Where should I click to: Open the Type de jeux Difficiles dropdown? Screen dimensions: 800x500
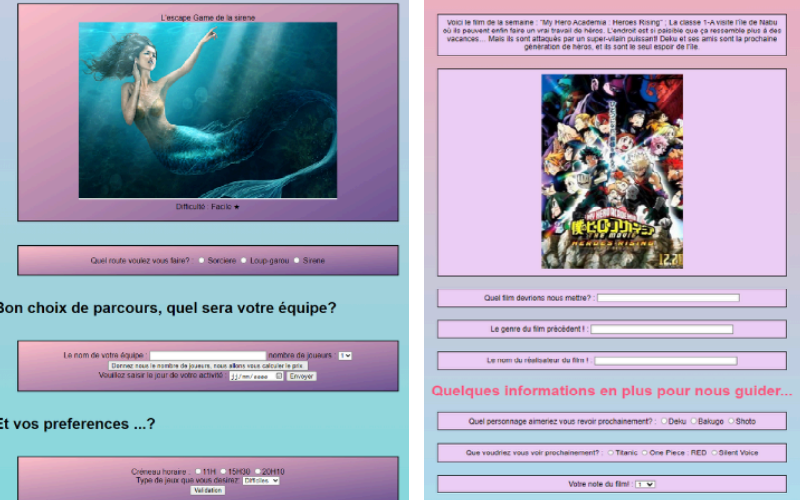click(261, 481)
